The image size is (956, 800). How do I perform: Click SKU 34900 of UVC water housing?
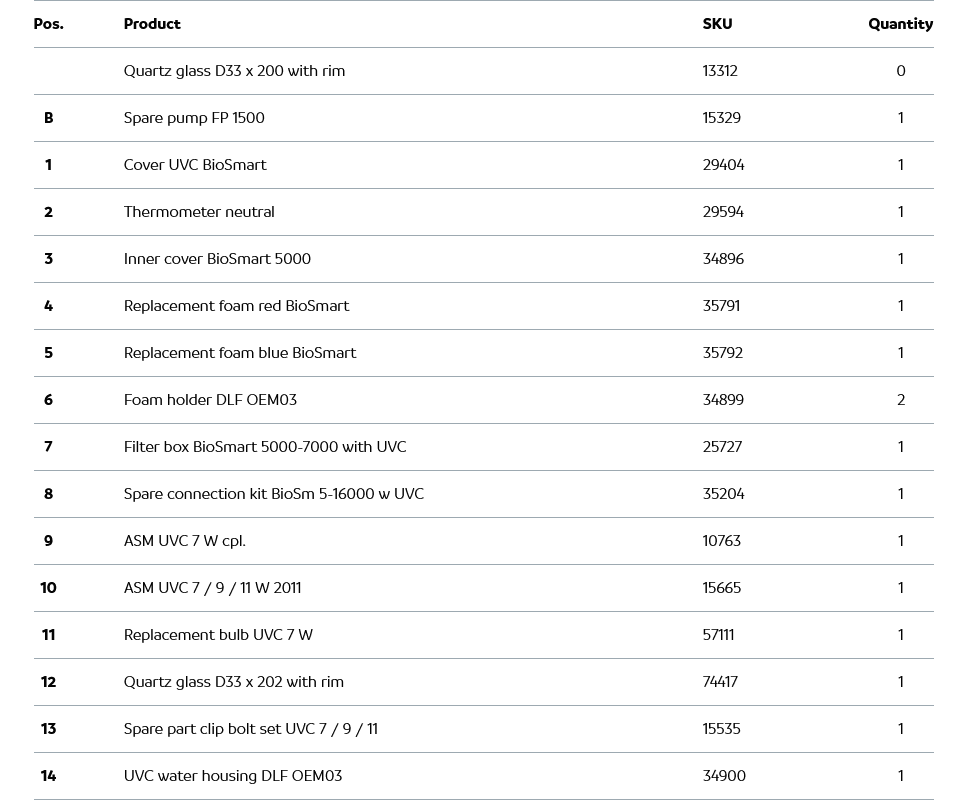[x=724, y=776]
